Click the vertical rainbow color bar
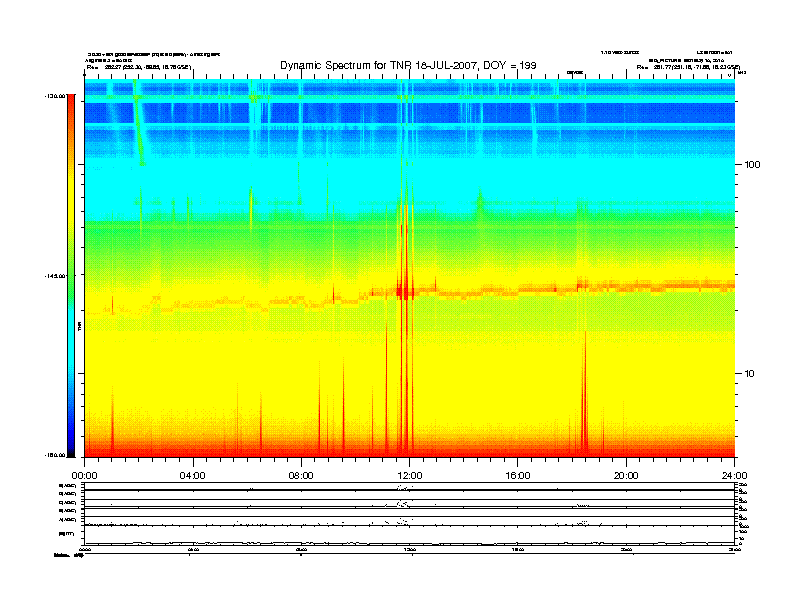The height and width of the screenshot is (612, 792). 71,276
